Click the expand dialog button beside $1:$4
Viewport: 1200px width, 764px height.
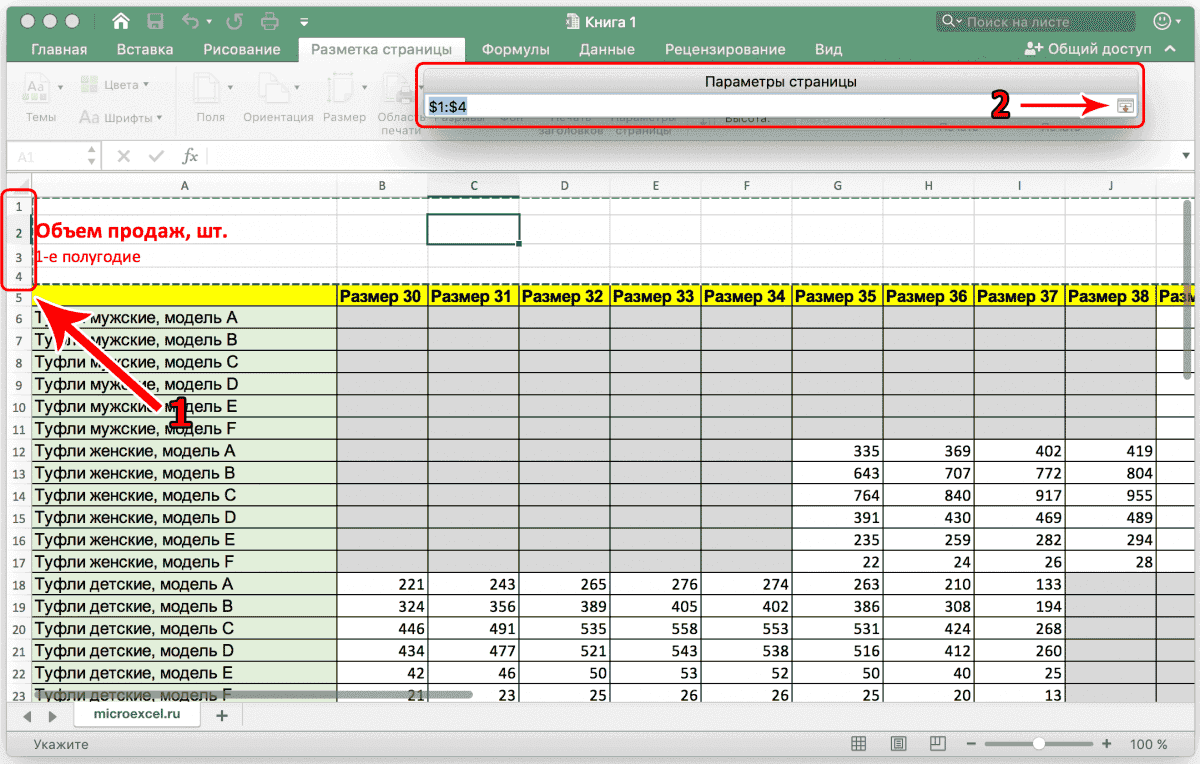coord(1126,106)
